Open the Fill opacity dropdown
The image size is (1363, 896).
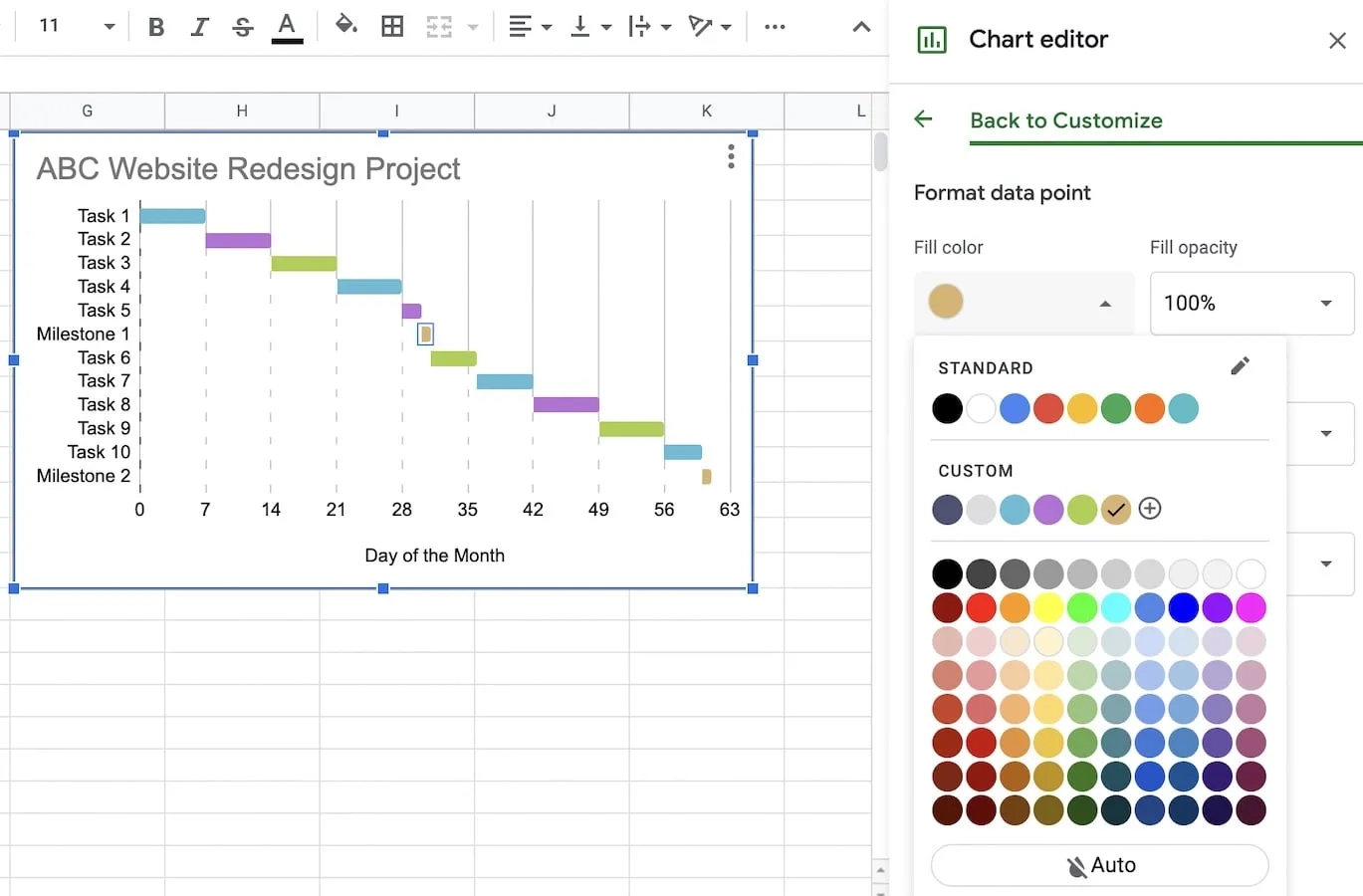click(x=1251, y=303)
